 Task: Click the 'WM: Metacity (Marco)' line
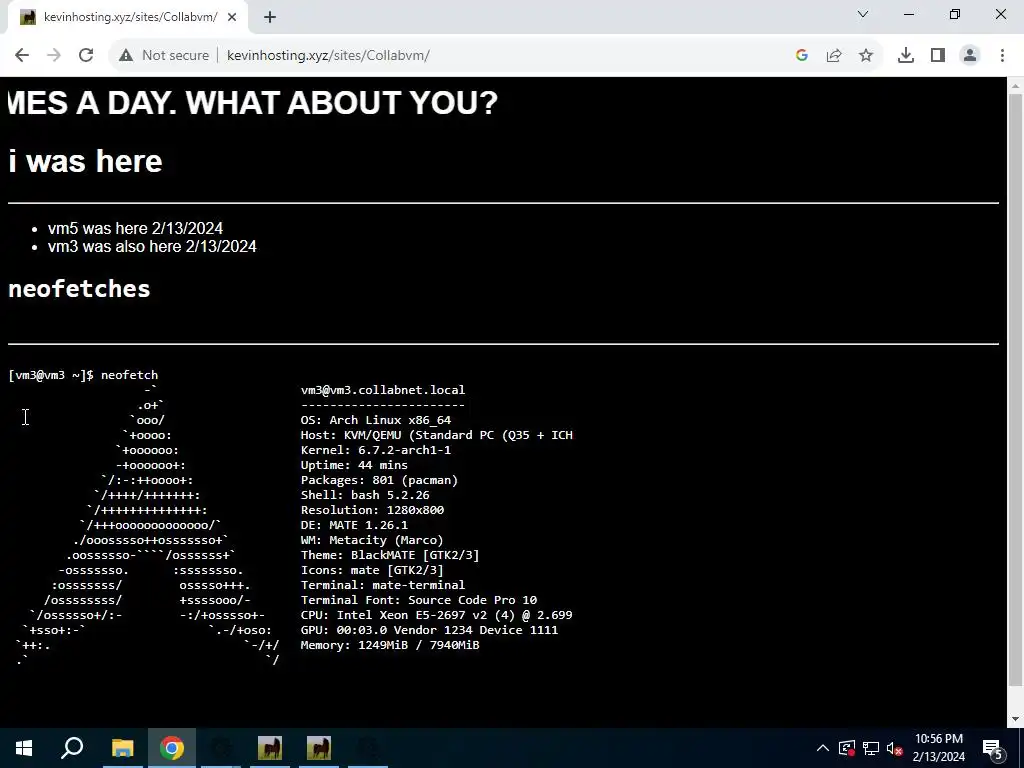tap(372, 540)
